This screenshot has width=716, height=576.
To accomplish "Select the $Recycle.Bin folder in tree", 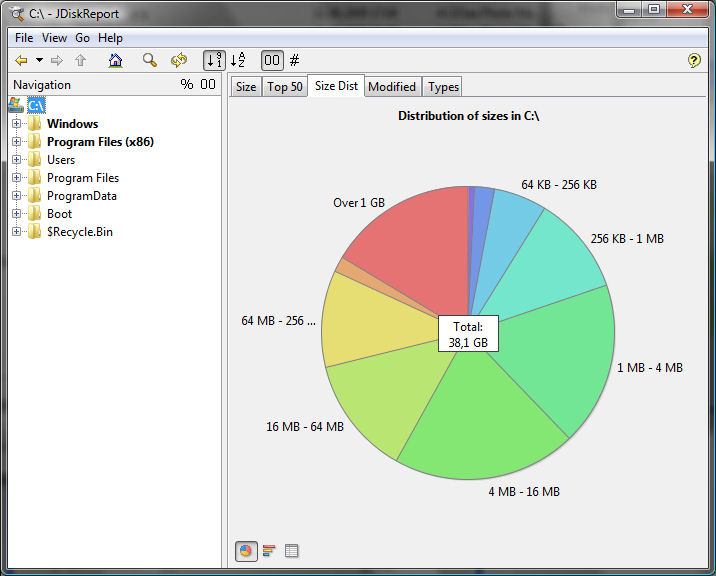I will click(80, 232).
